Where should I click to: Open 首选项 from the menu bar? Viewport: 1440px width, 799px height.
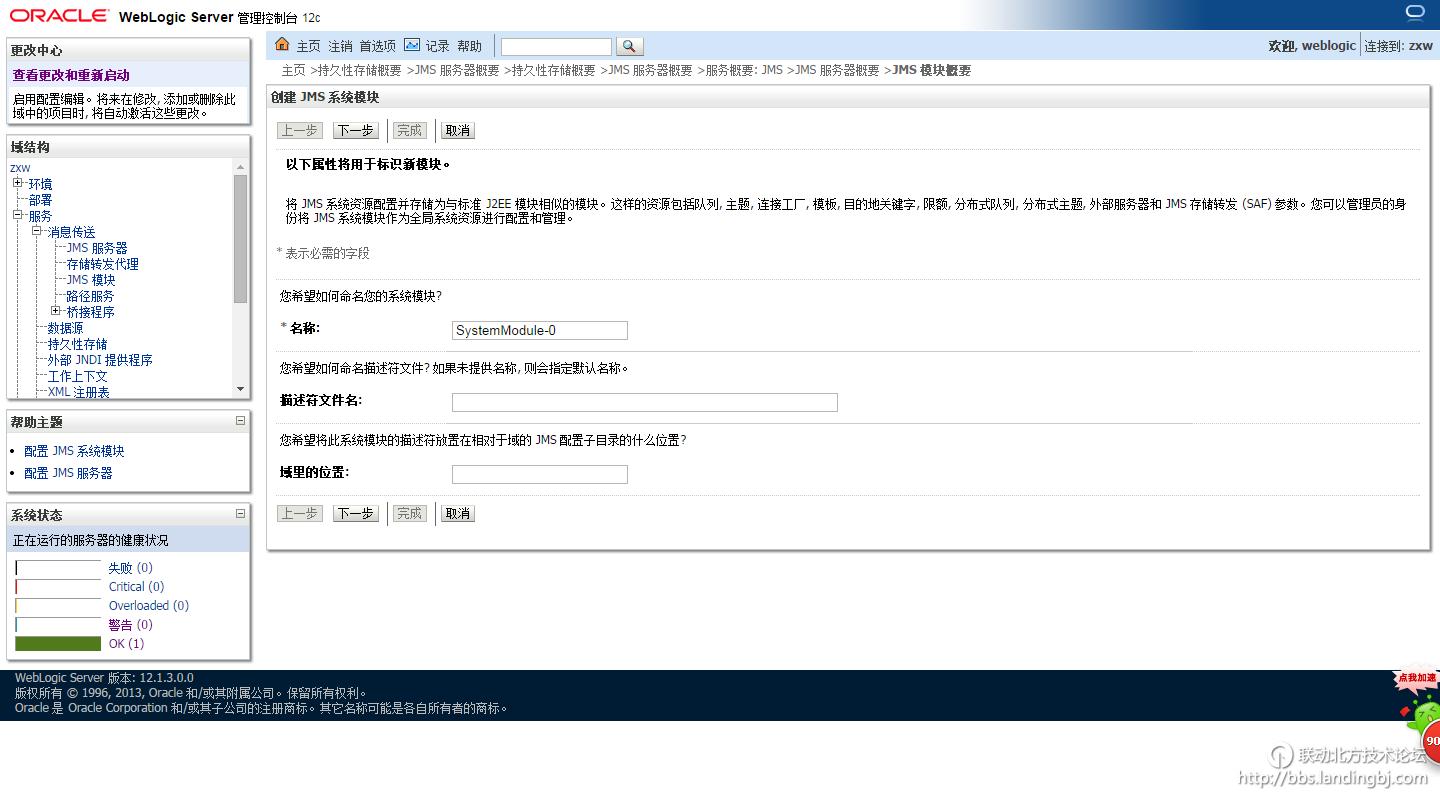[x=377, y=45]
